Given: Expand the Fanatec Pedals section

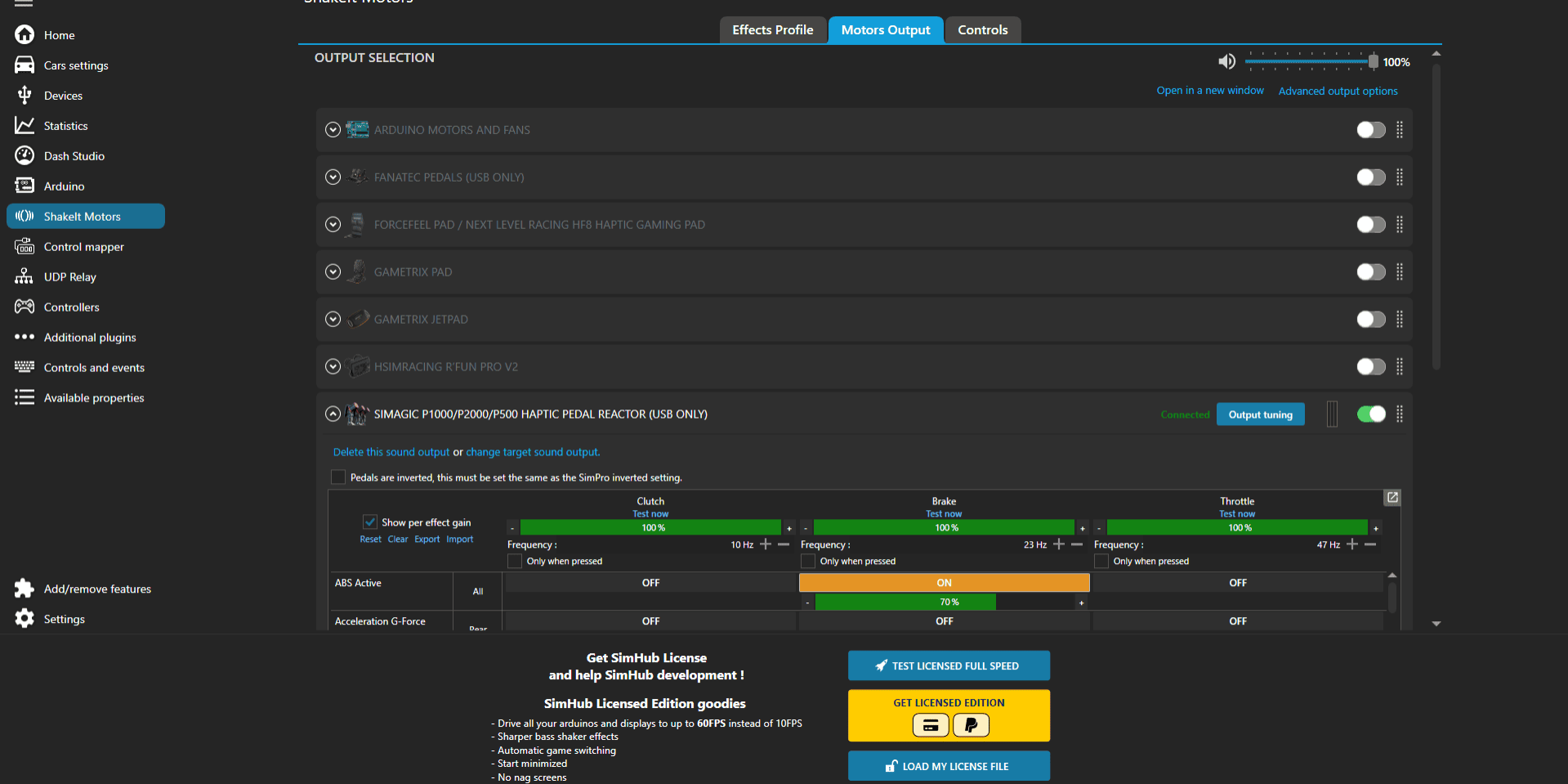Looking at the screenshot, I should point(333,177).
